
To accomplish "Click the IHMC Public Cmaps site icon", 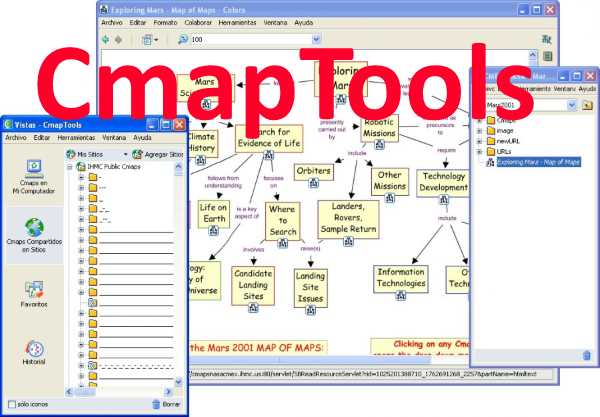I will click(x=81, y=167).
